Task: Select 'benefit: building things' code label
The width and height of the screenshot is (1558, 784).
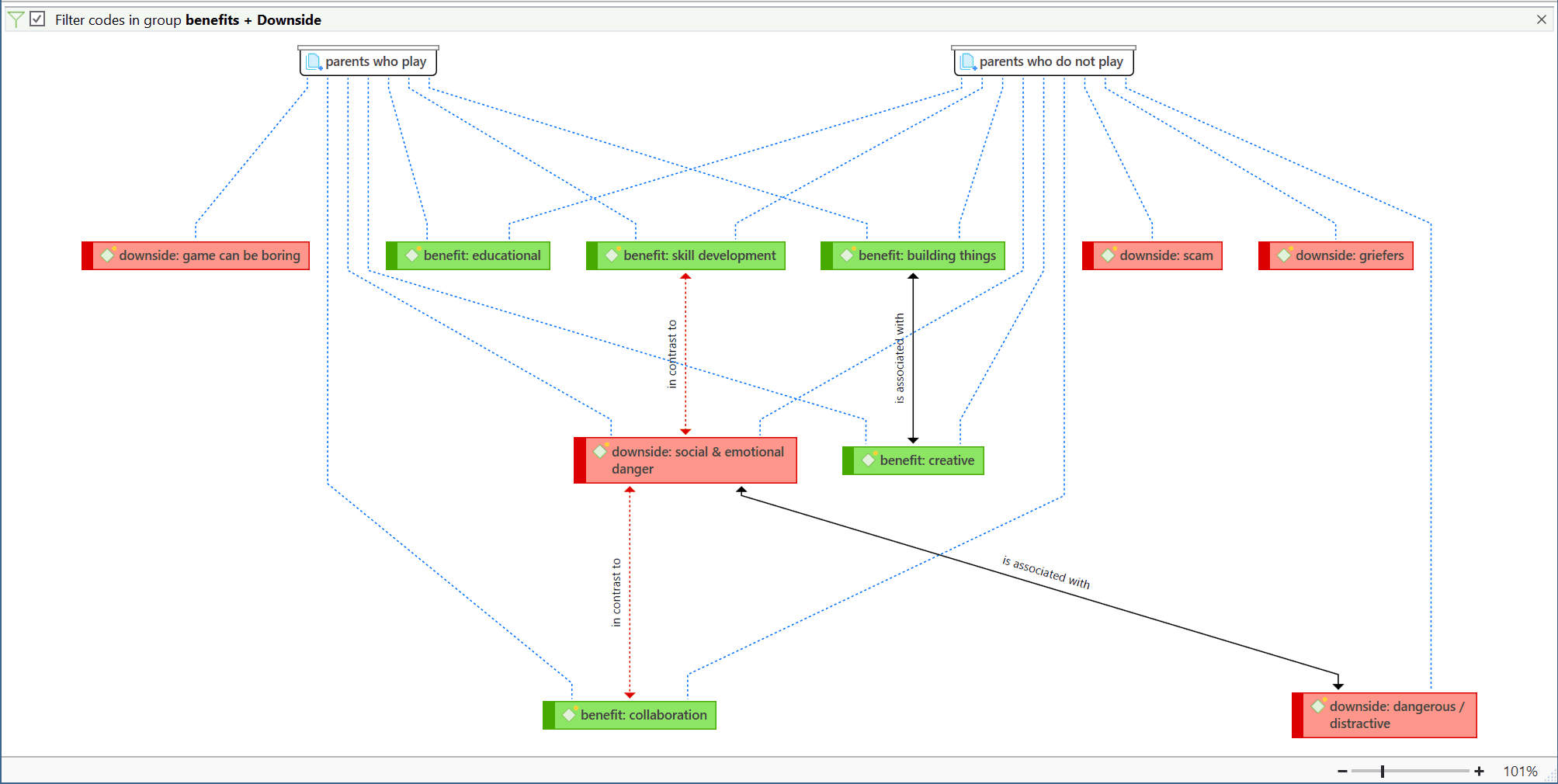Action: [927, 255]
